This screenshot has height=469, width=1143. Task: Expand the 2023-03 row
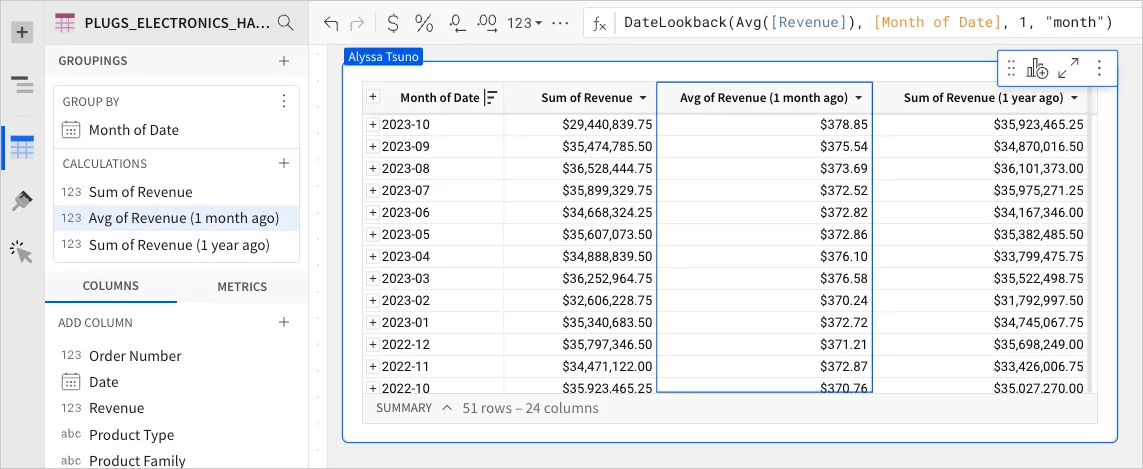(372, 278)
